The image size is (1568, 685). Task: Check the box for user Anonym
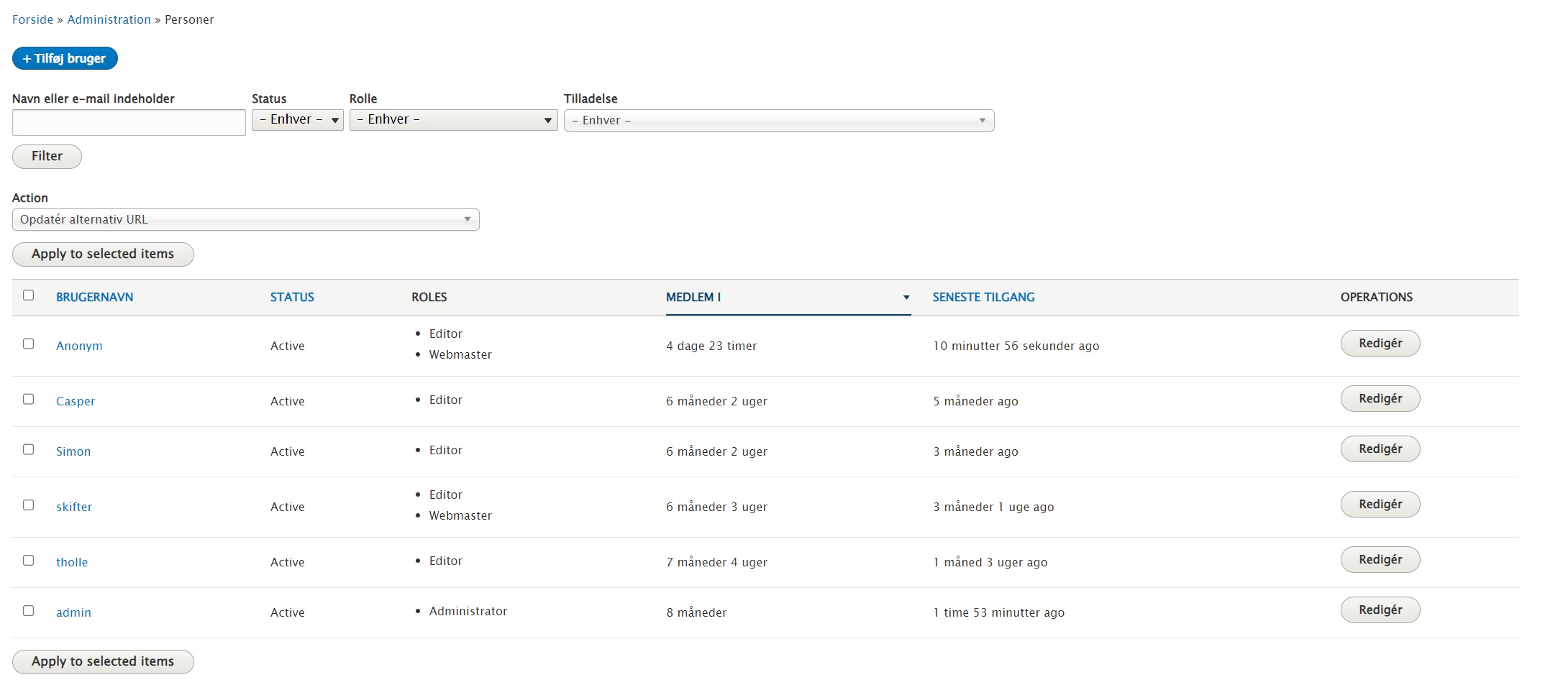29,344
